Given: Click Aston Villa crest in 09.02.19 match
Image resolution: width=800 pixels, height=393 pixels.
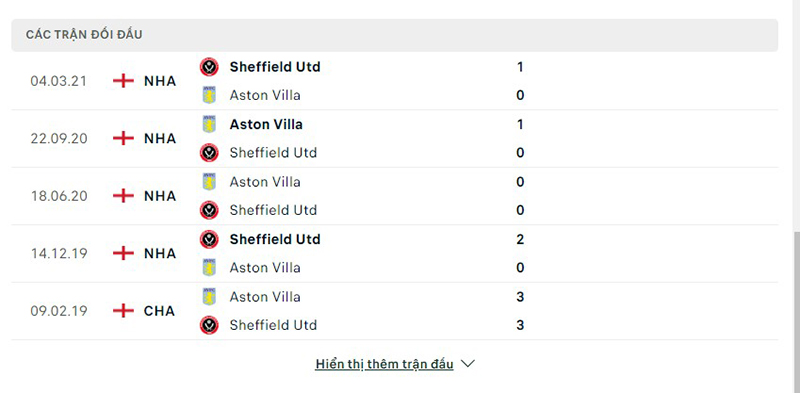Looking at the screenshot, I should tap(209, 297).
